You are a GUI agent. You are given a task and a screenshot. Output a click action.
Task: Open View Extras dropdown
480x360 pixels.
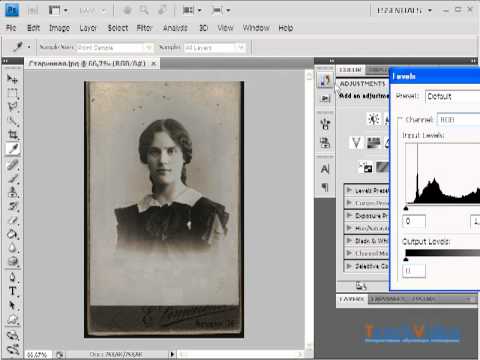pyautogui.click(x=58, y=11)
